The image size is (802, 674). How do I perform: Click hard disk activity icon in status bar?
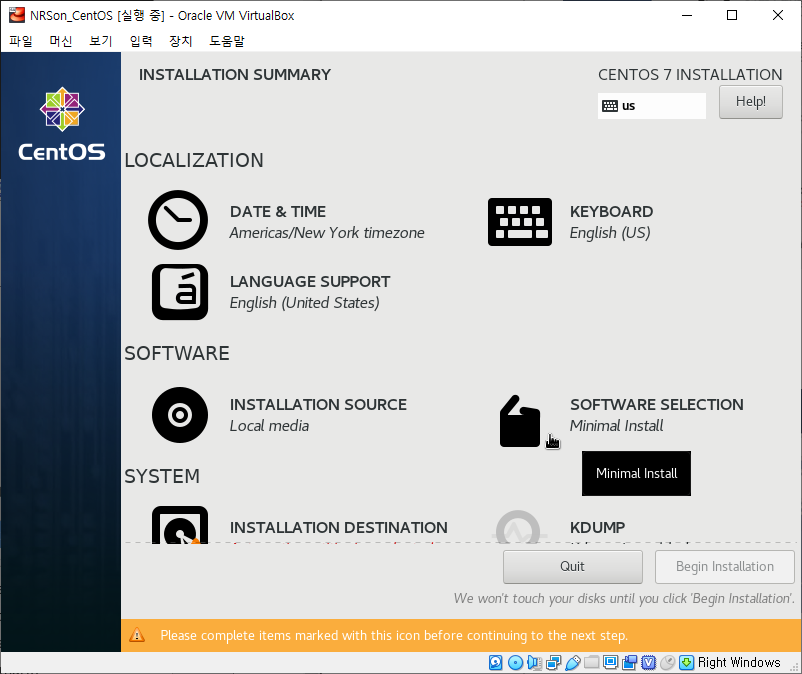pyautogui.click(x=496, y=662)
